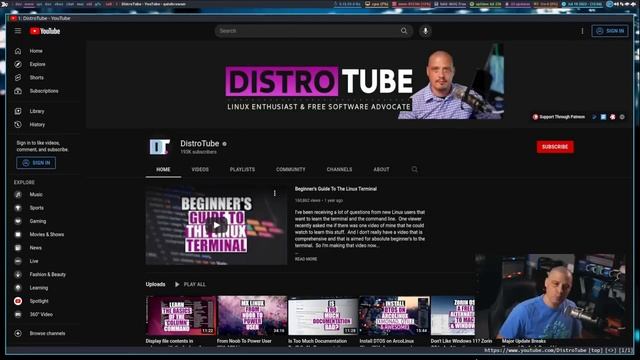Image resolution: width=640 pixels, height=360 pixels.
Task: Focus the YouTube search field
Action: [308, 31]
